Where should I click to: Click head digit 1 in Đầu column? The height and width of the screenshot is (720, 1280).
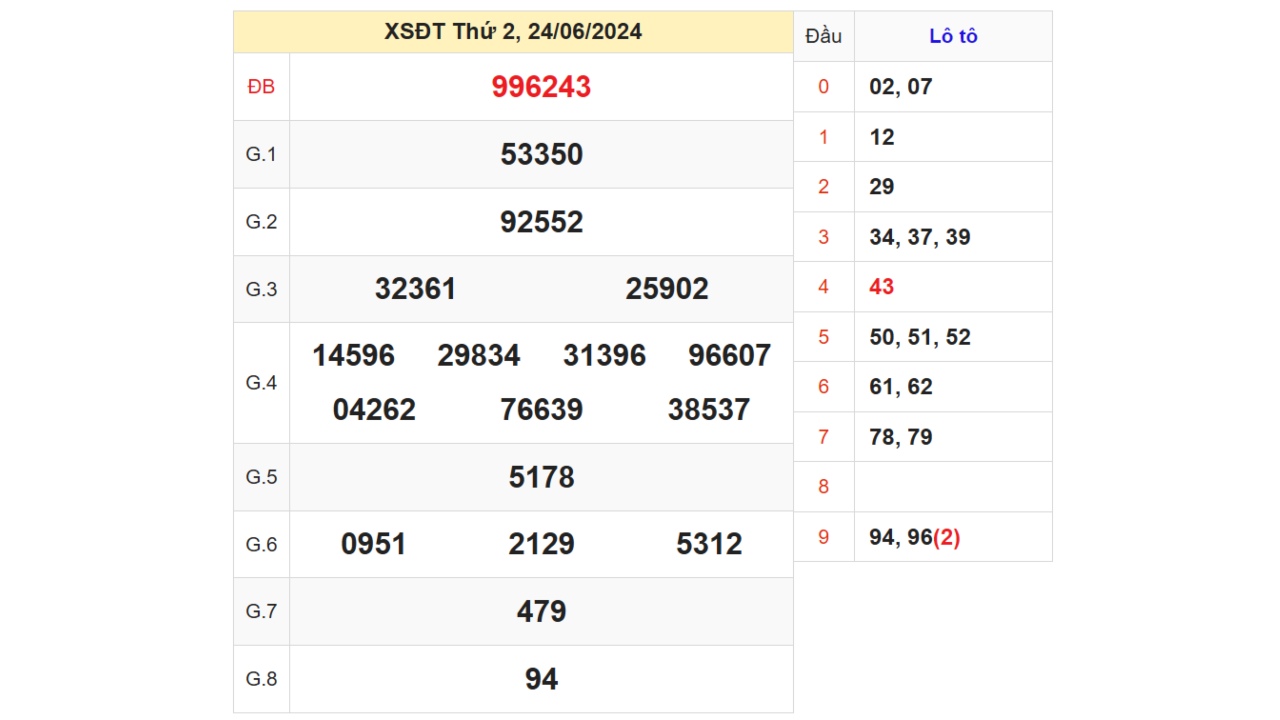click(x=824, y=137)
